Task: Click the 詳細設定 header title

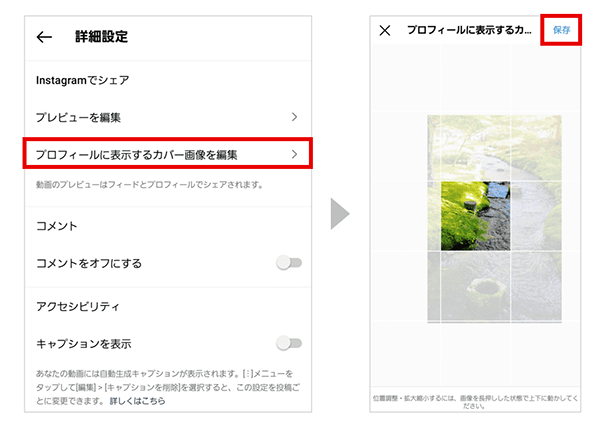Action: [x=101, y=37]
